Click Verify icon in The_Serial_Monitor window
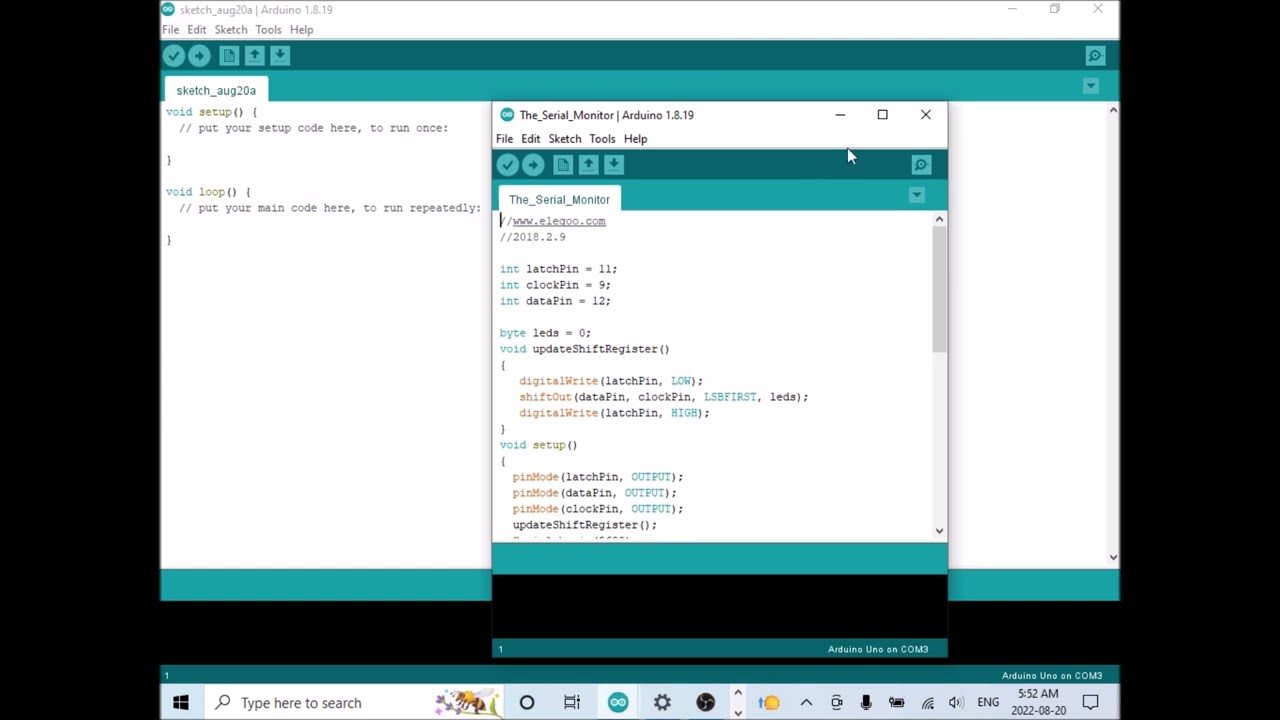Image resolution: width=1280 pixels, height=720 pixels. pos(508,165)
